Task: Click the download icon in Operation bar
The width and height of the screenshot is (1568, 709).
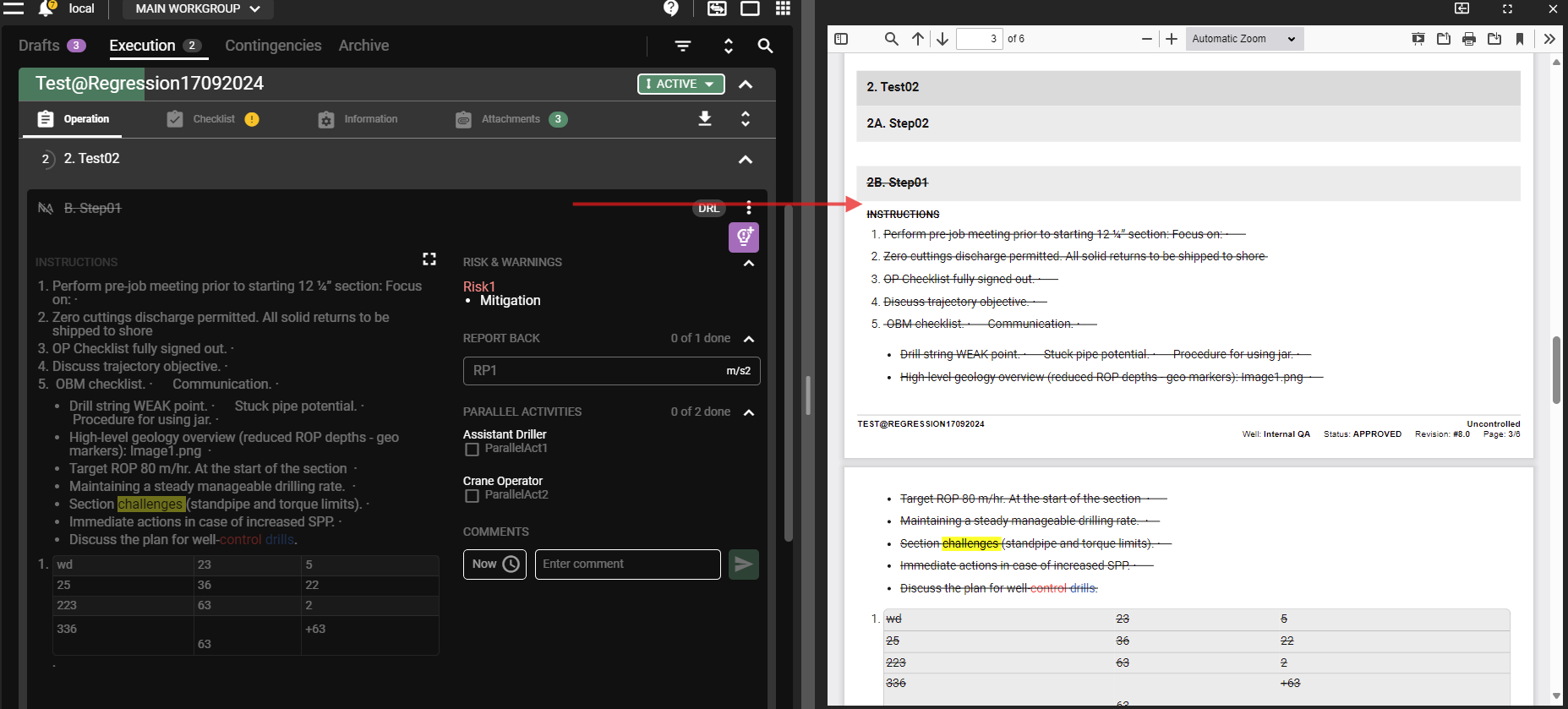Action: point(704,119)
